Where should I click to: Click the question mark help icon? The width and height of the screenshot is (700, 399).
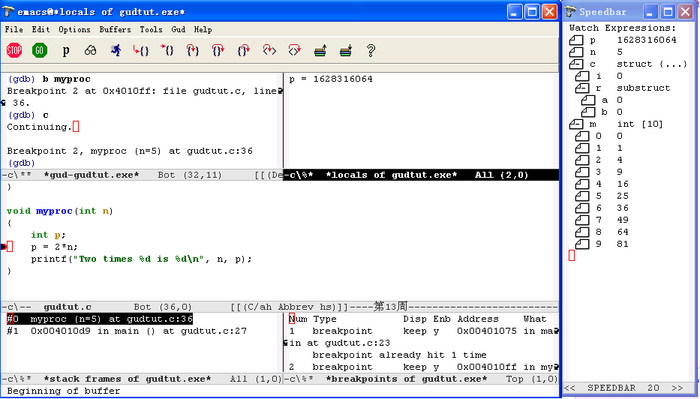[x=371, y=50]
